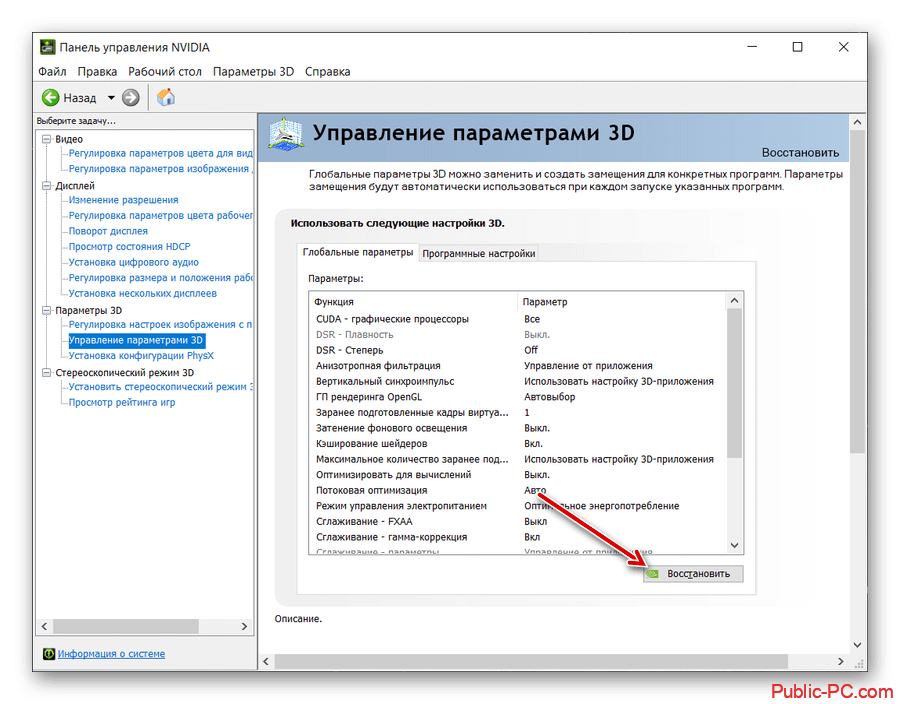Select Управление параметрами 3D task
The image size is (900, 704).
136,340
